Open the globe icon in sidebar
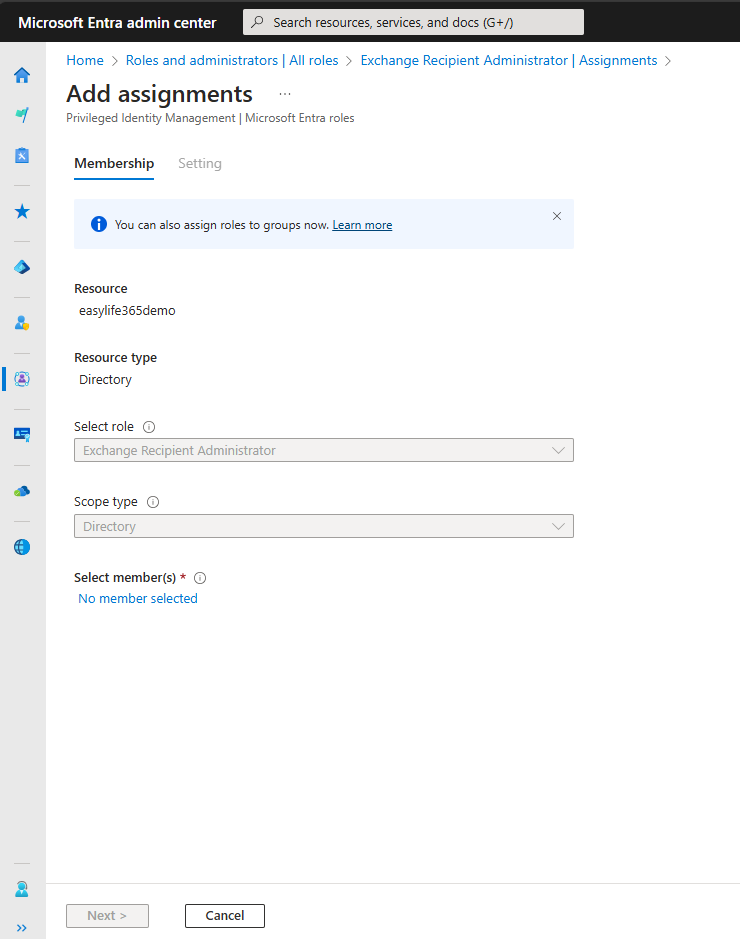Viewport: 740px width, 939px height. point(22,547)
